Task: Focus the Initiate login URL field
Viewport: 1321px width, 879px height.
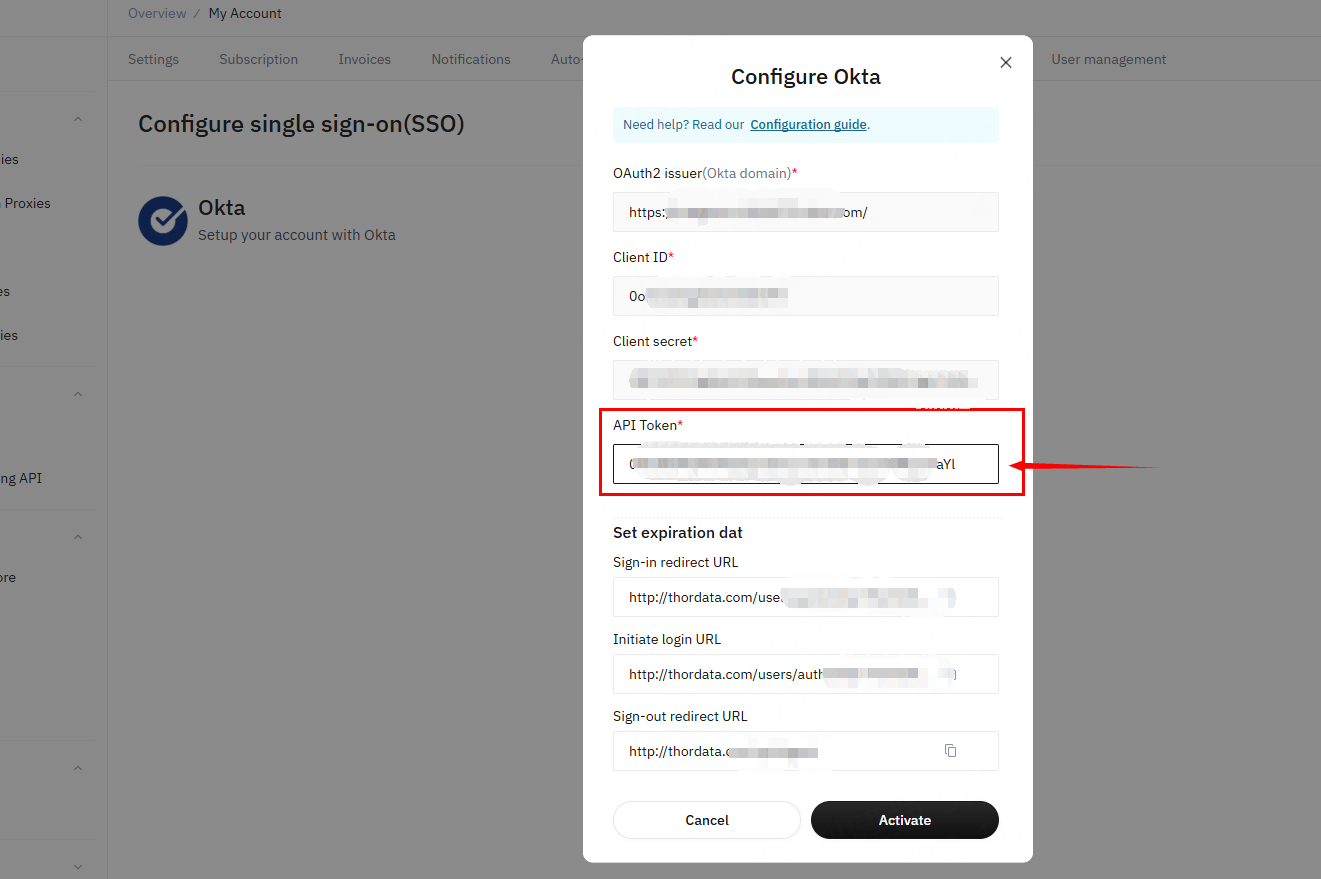Action: click(x=805, y=674)
